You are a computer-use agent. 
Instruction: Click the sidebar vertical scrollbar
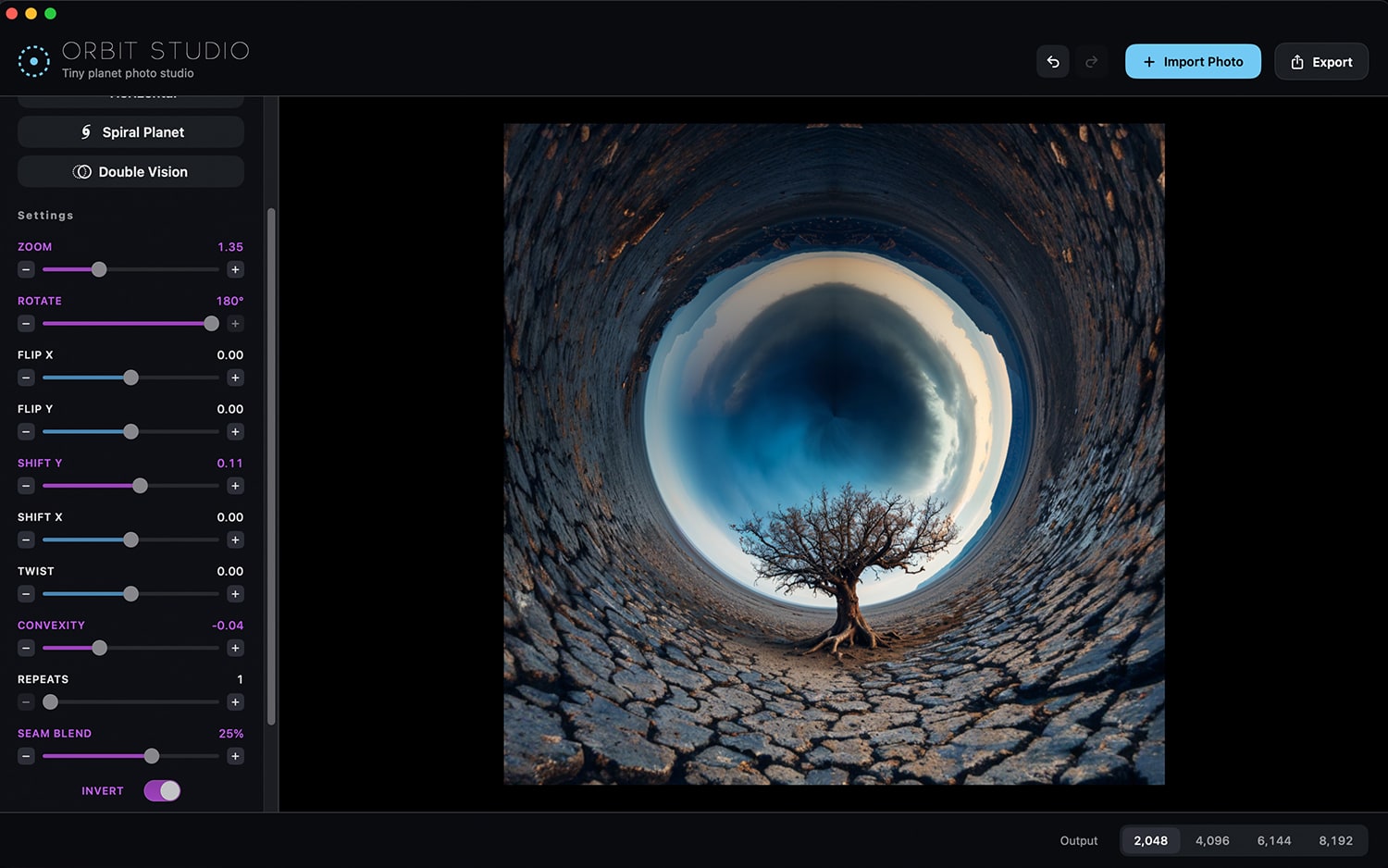click(x=271, y=466)
